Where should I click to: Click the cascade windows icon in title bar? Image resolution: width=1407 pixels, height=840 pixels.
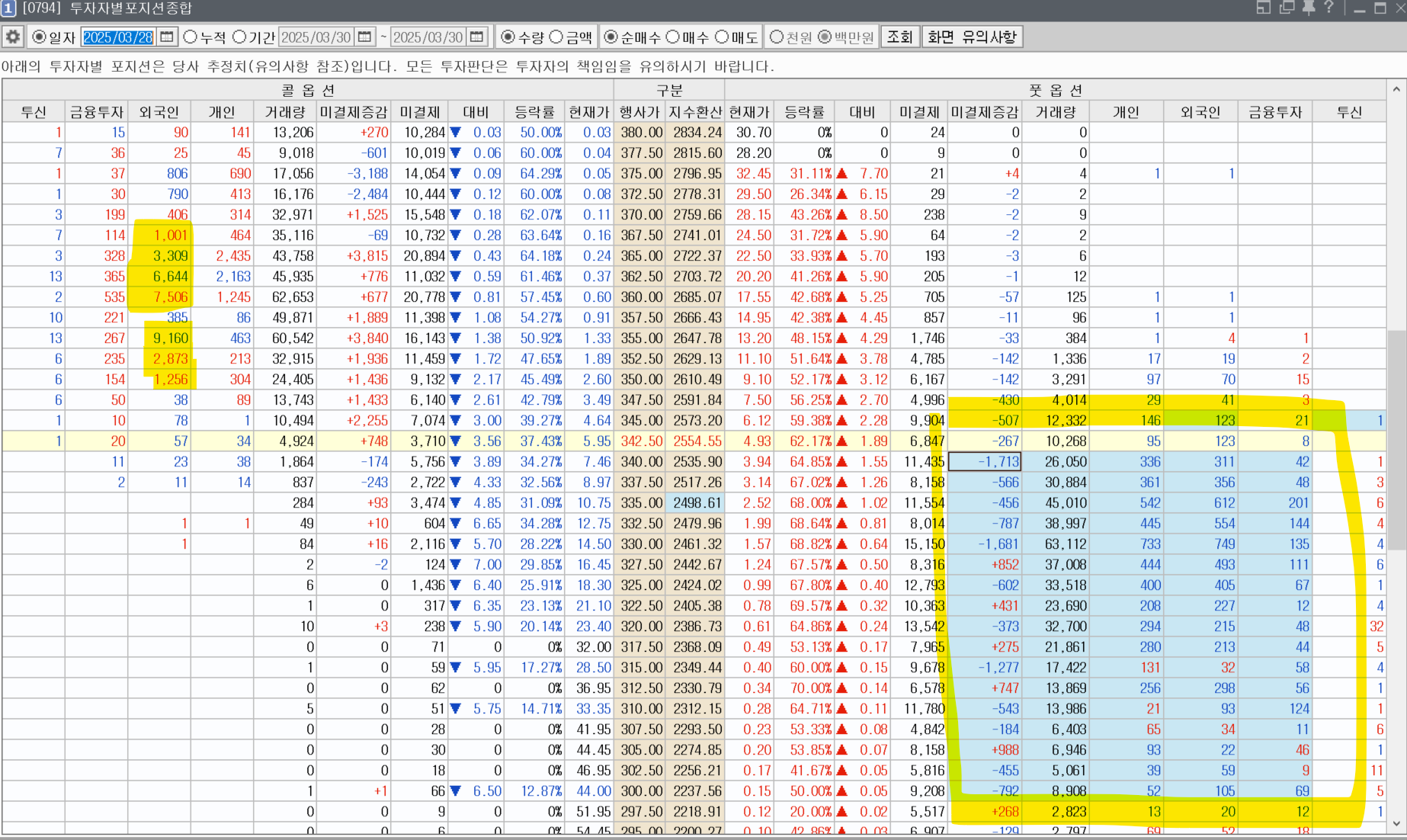click(1287, 8)
